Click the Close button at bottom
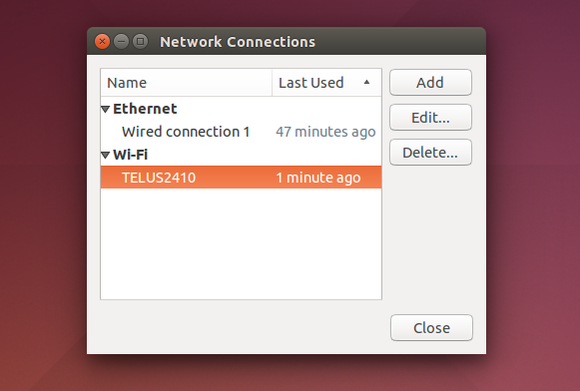Screen dimensions: 580x391 point(431,328)
